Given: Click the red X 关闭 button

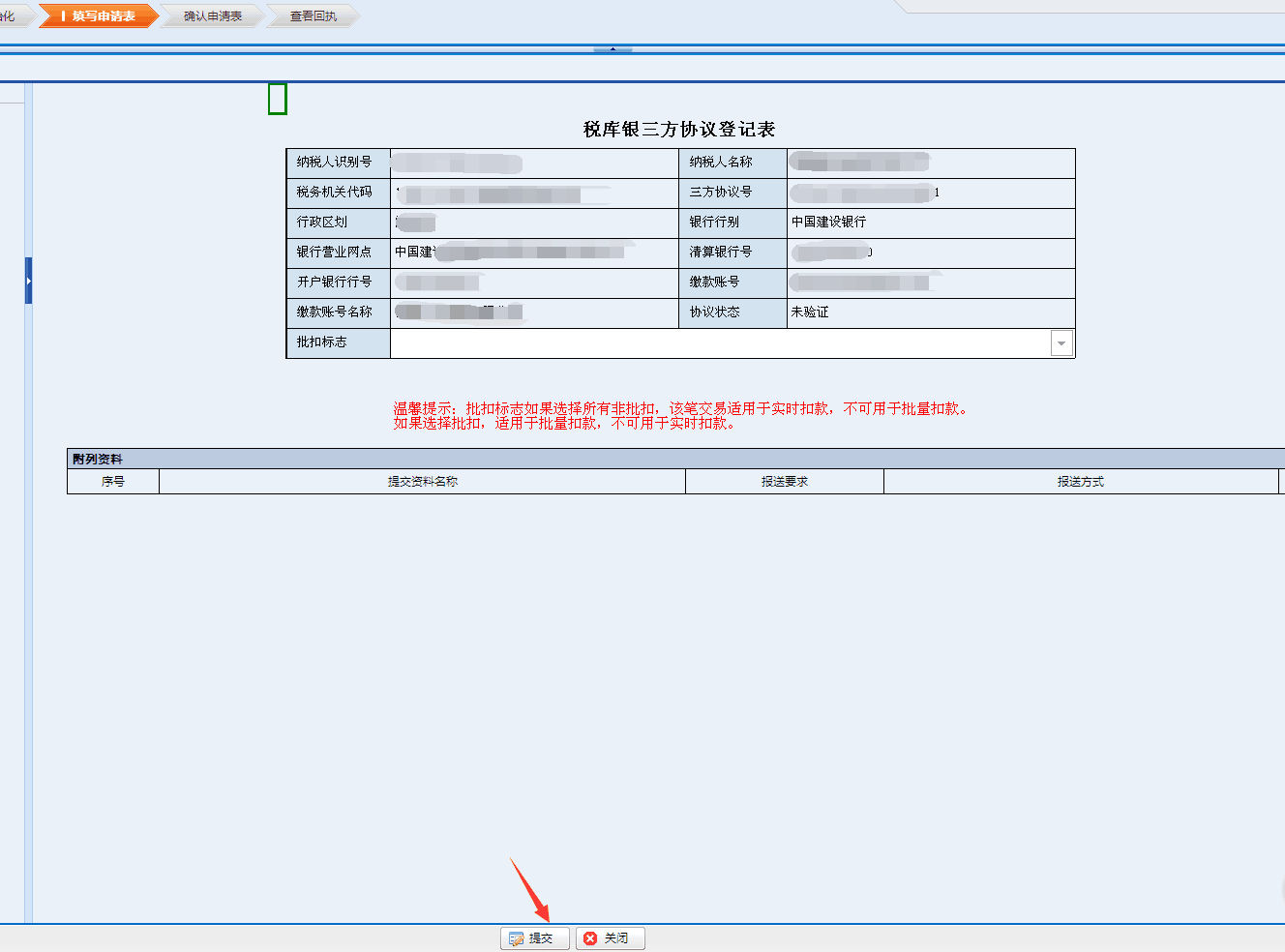Looking at the screenshot, I should tap(610, 938).
